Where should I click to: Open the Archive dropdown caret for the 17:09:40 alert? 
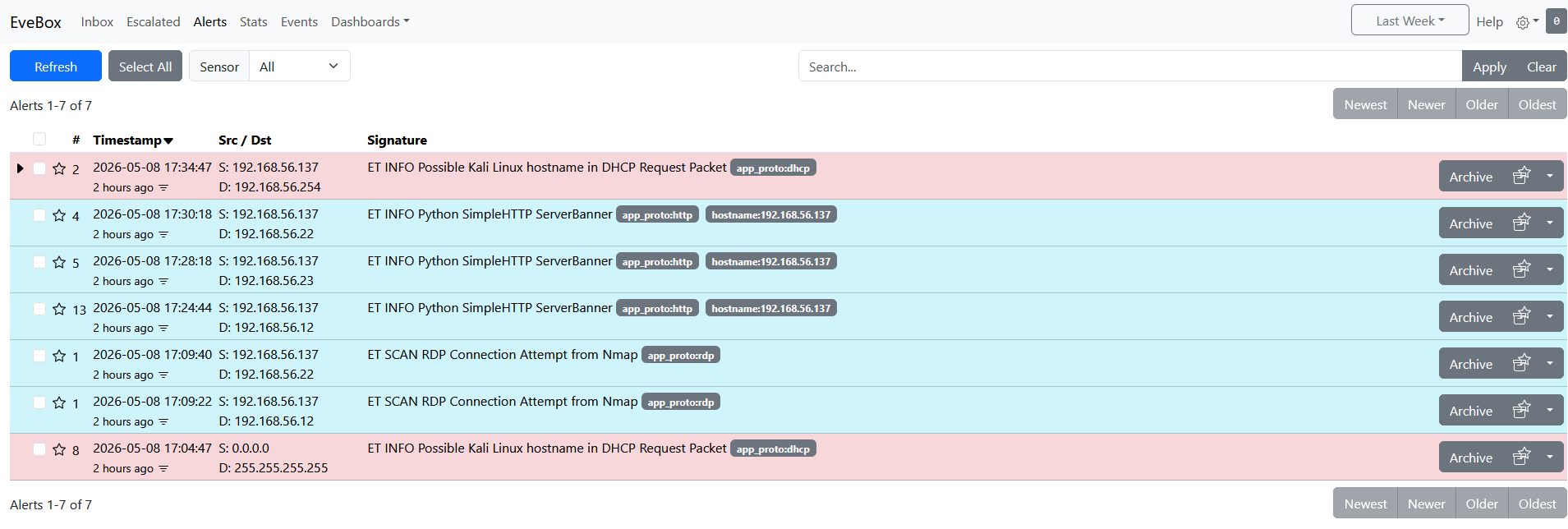[x=1550, y=363]
